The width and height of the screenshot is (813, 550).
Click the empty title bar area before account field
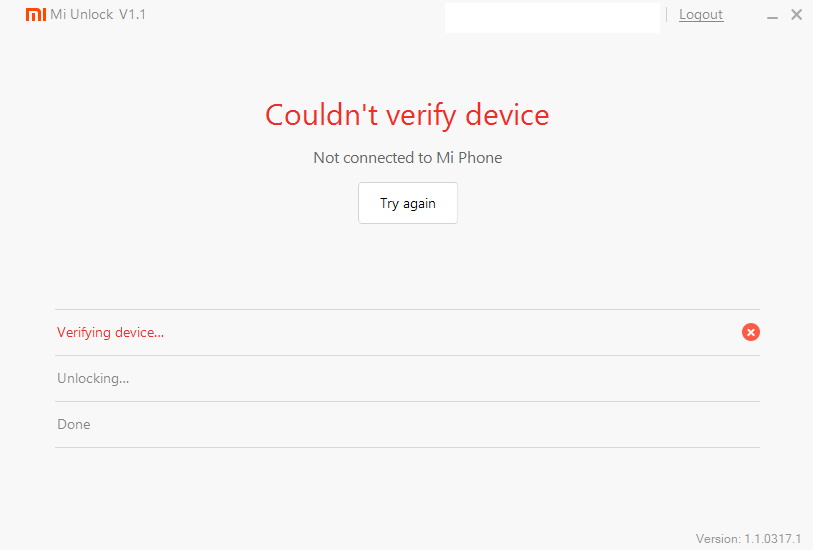[300, 15]
